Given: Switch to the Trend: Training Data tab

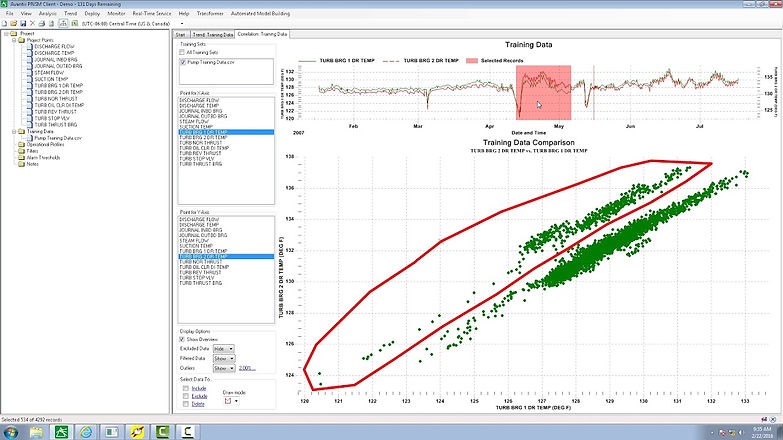Looking at the screenshot, I should click(213, 34).
